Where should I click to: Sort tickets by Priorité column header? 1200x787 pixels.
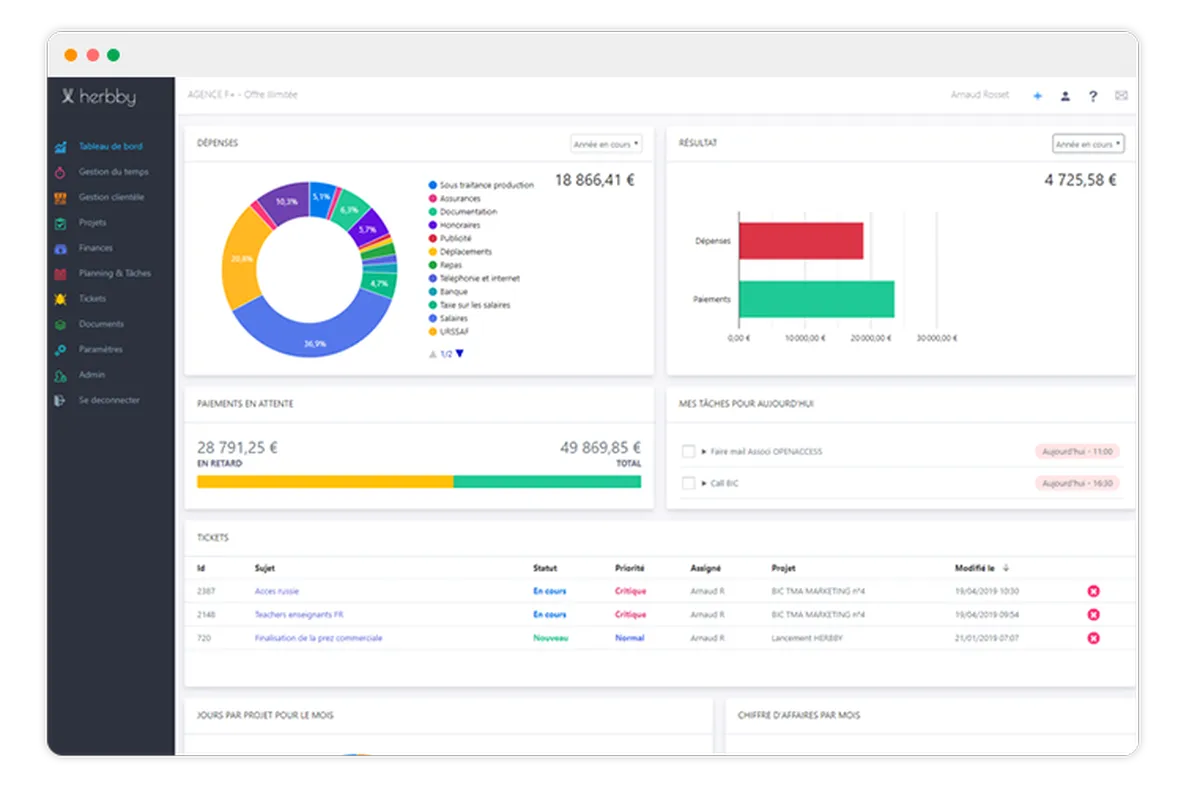pos(630,568)
